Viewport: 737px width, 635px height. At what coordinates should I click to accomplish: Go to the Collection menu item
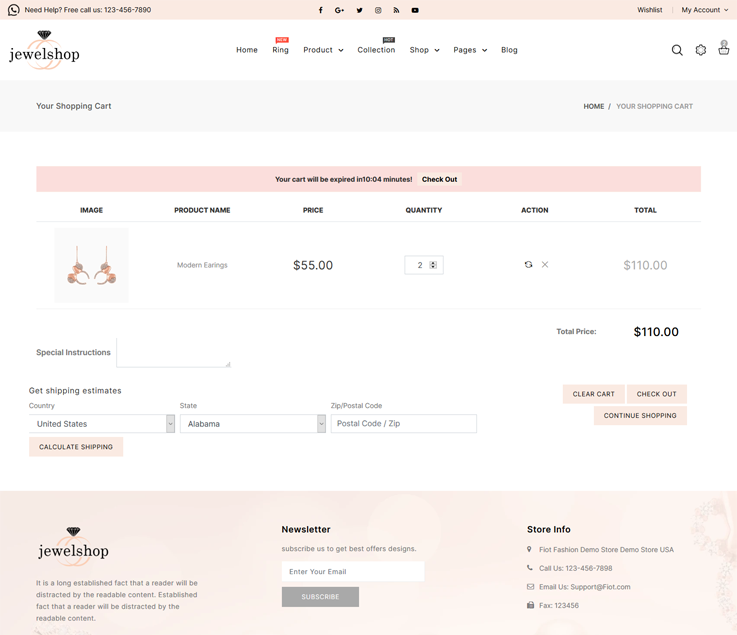(x=376, y=50)
